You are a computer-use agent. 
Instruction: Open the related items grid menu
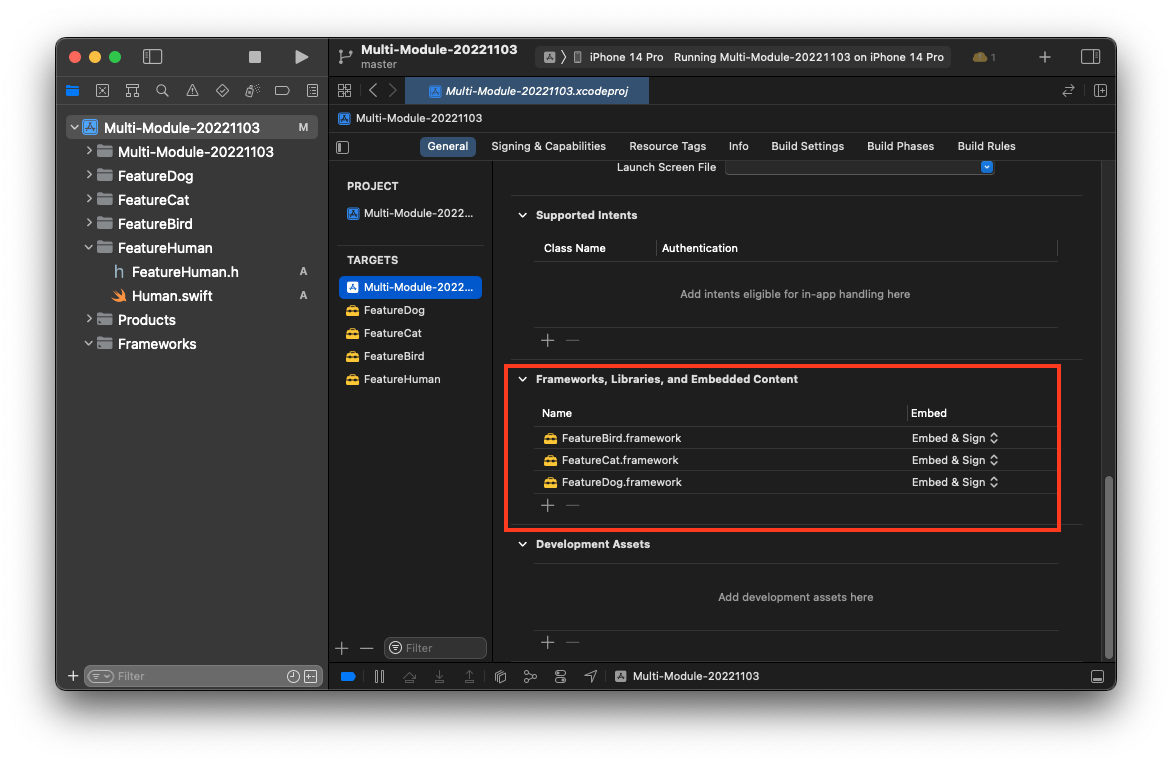(345, 90)
